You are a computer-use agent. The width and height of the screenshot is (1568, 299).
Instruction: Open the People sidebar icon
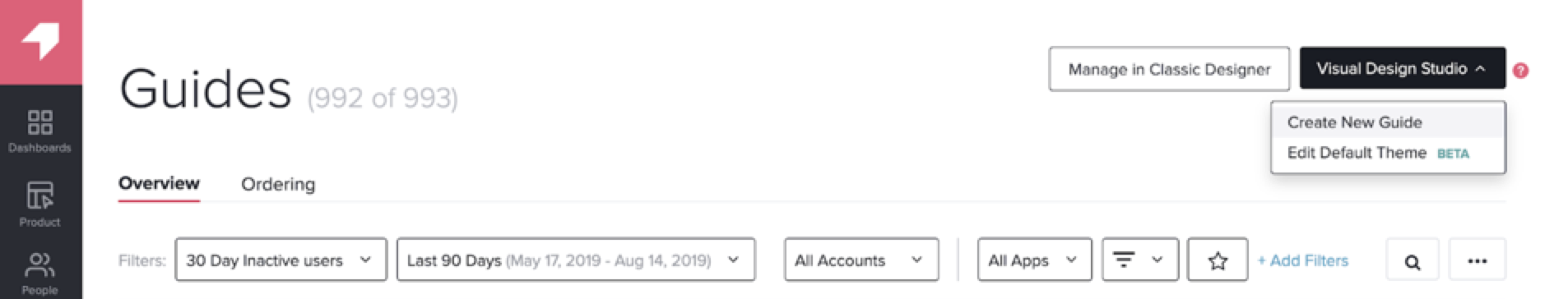[39, 274]
